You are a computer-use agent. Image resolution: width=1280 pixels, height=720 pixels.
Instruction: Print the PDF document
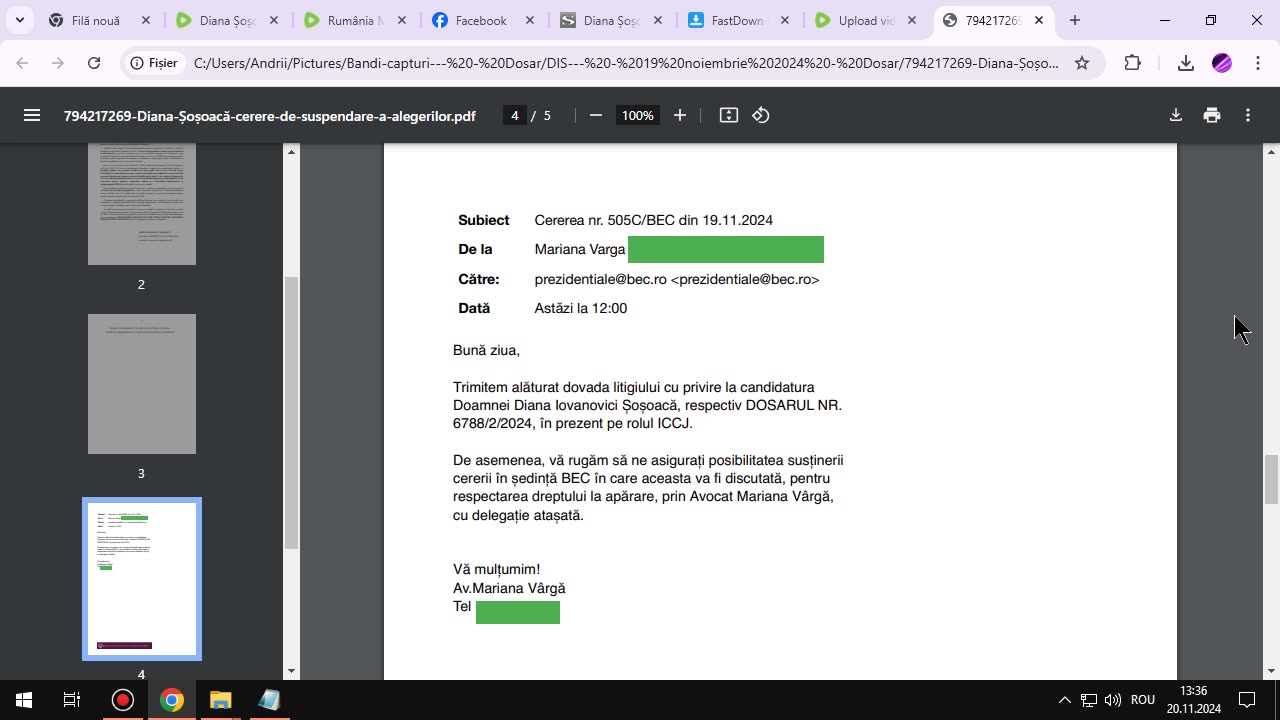click(1212, 115)
